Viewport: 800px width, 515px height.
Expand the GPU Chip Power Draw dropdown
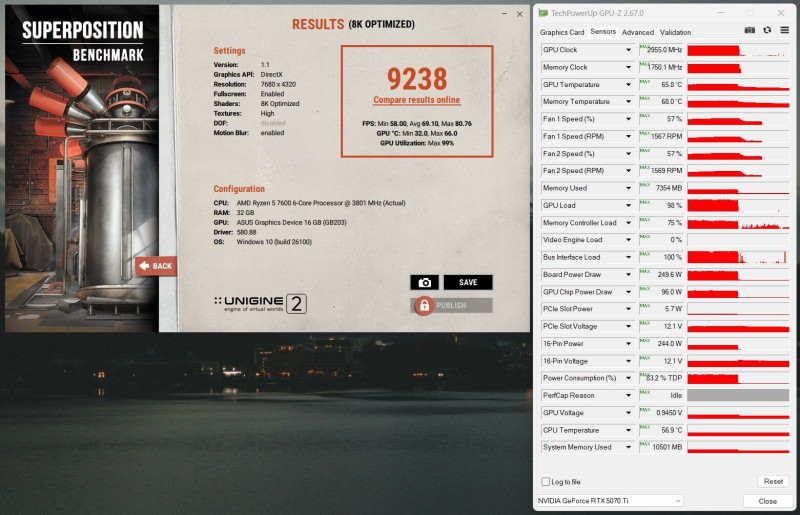pos(628,292)
